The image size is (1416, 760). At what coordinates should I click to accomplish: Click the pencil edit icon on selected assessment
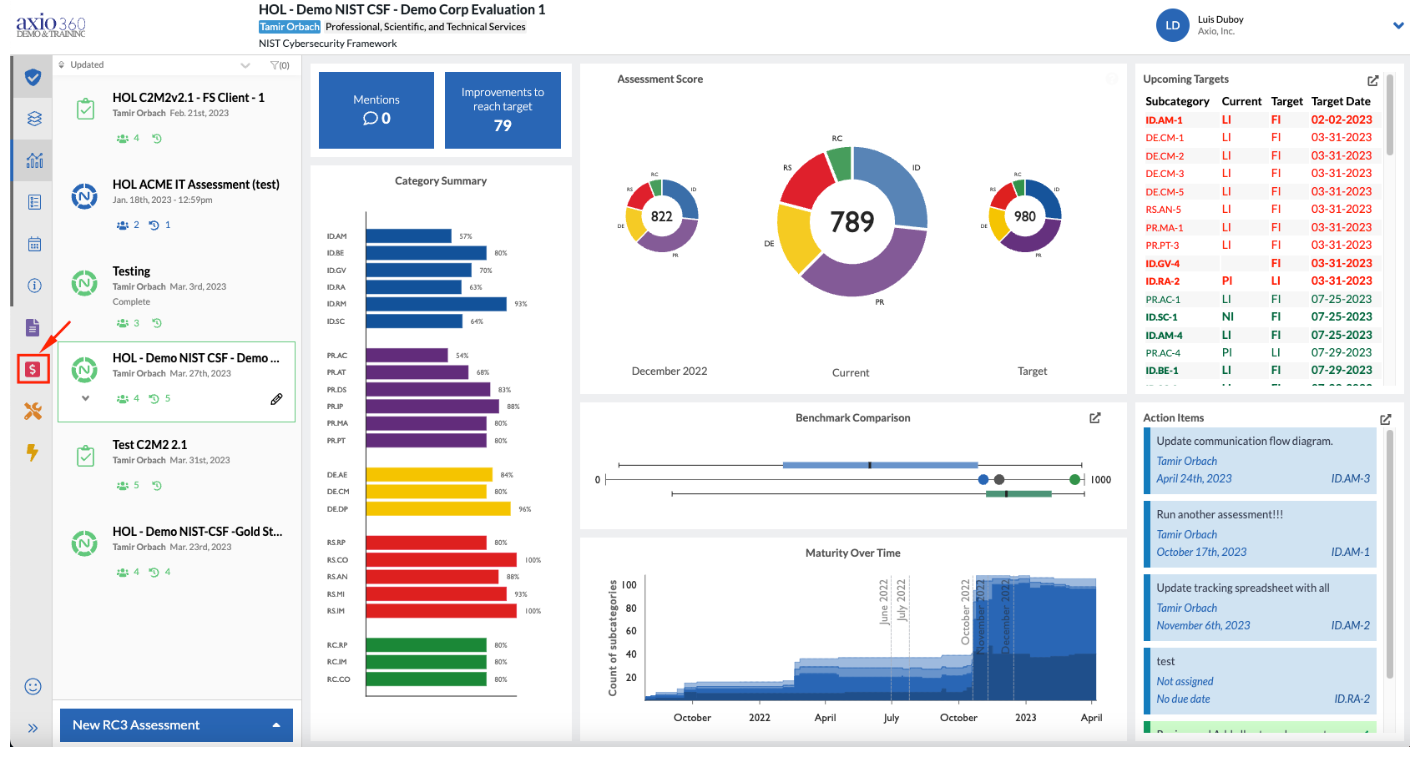coord(276,399)
